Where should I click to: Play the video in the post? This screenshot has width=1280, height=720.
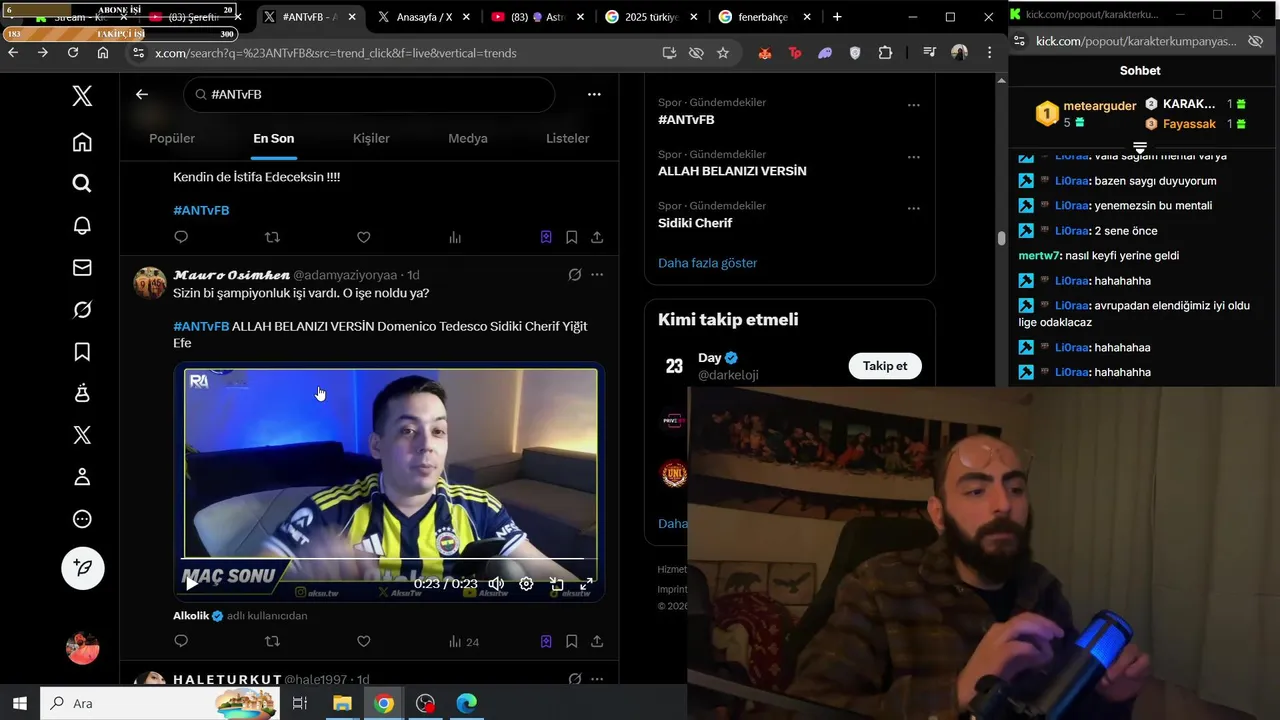(192, 584)
